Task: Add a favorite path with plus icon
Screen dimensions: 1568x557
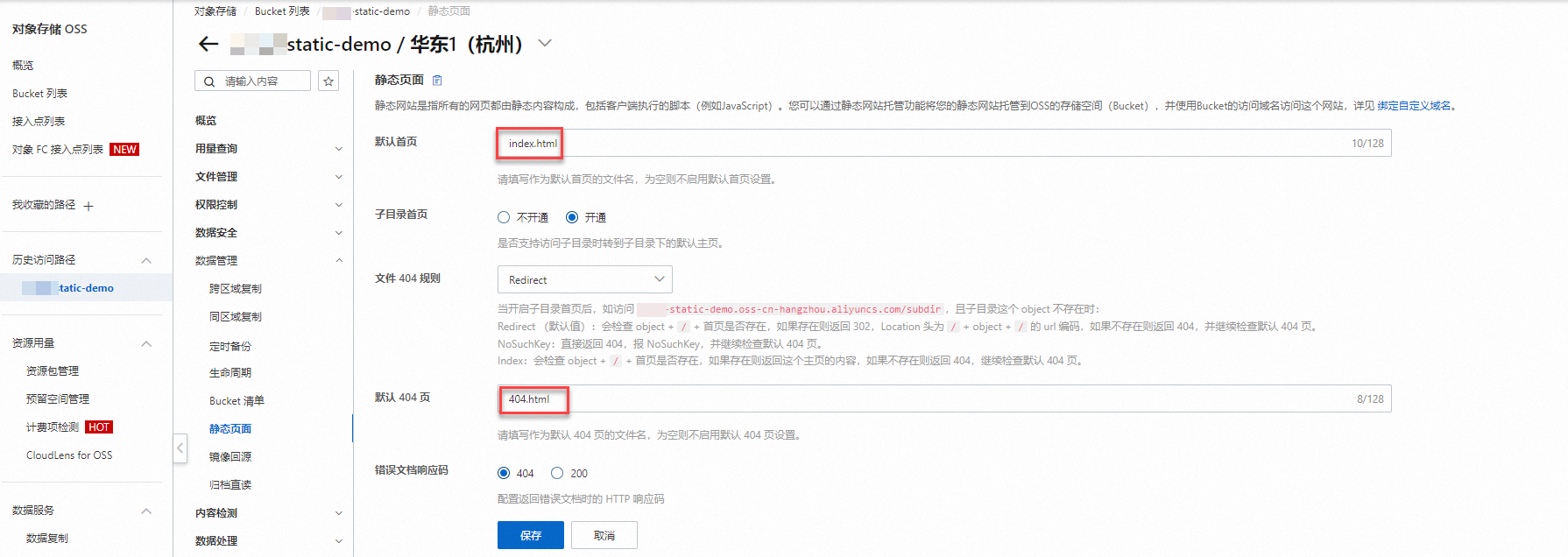Action: click(88, 206)
